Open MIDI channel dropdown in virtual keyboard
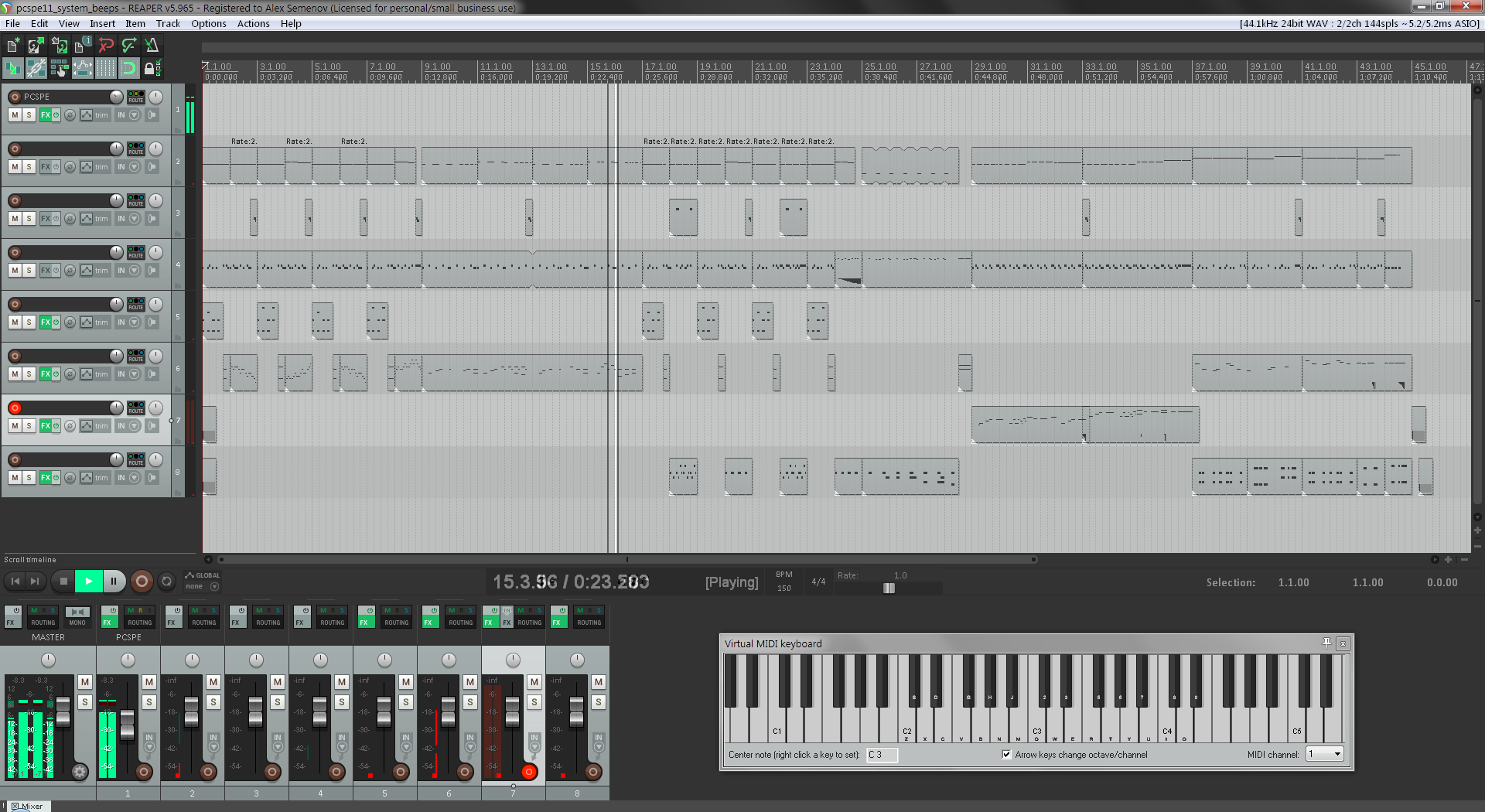Viewport: 1485px width, 812px height. pyautogui.click(x=1325, y=754)
